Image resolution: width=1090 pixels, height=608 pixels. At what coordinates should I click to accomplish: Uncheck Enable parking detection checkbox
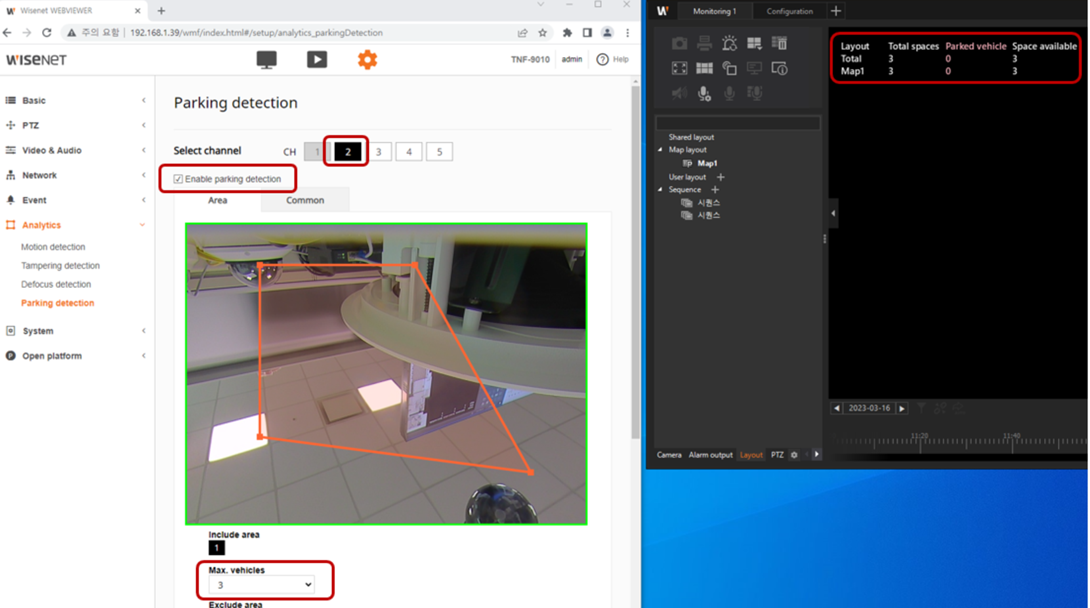[178, 179]
